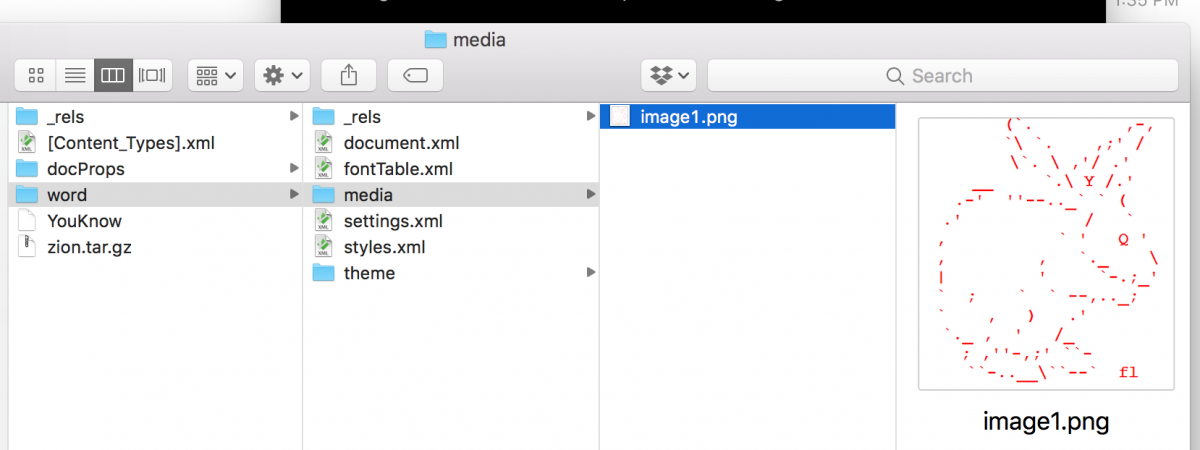Select the settings.xml file
Viewport: 1200px width, 450px height.
click(393, 221)
